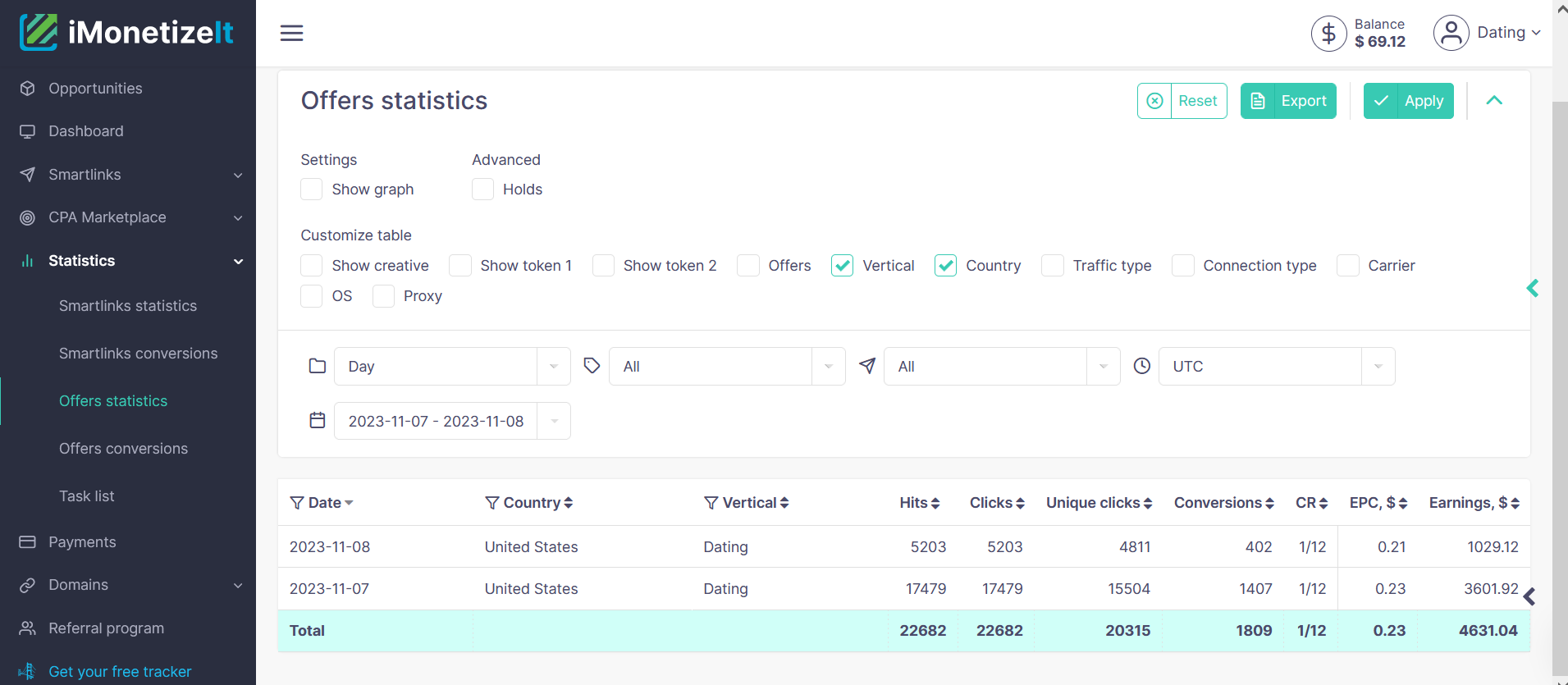Tick the Traffic type checkbox

[x=1052, y=266]
